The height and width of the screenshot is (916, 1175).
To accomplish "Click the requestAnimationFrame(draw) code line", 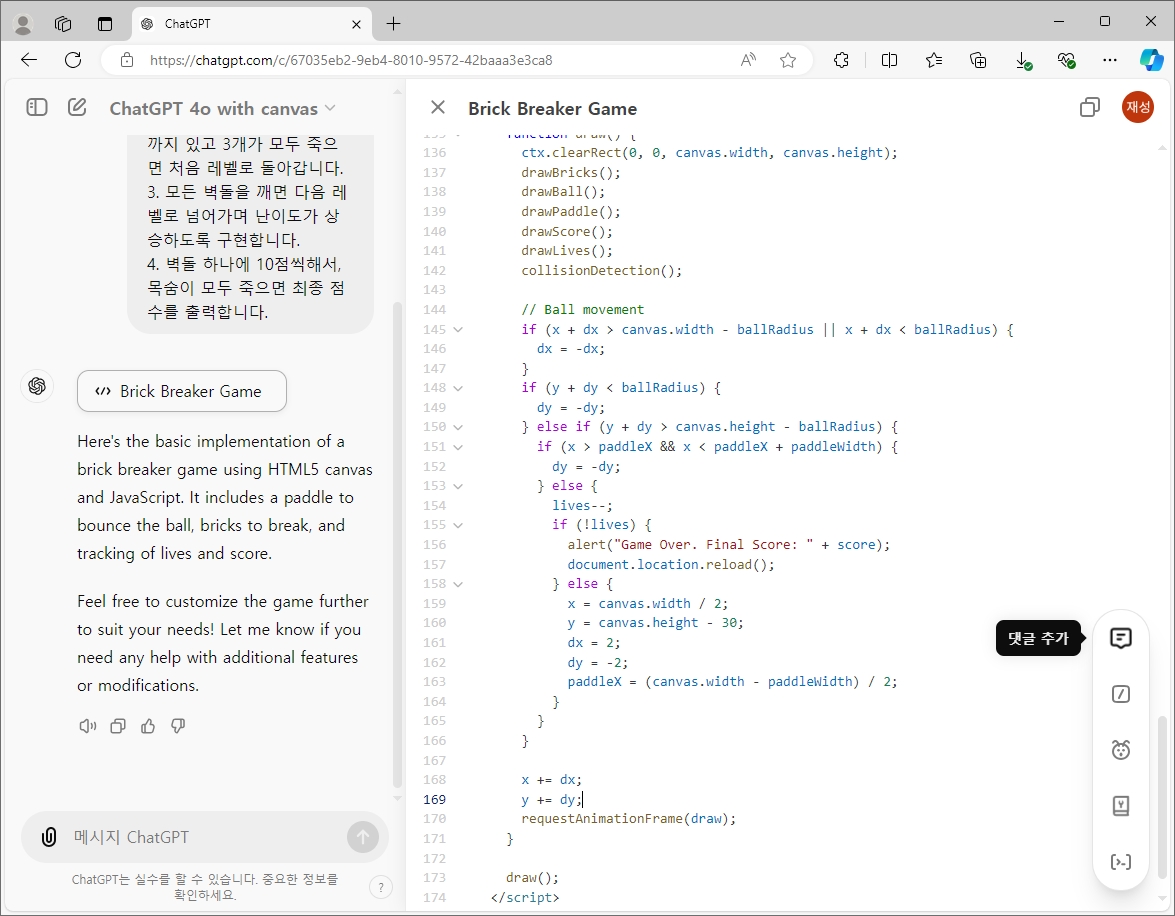I will pyautogui.click(x=629, y=819).
